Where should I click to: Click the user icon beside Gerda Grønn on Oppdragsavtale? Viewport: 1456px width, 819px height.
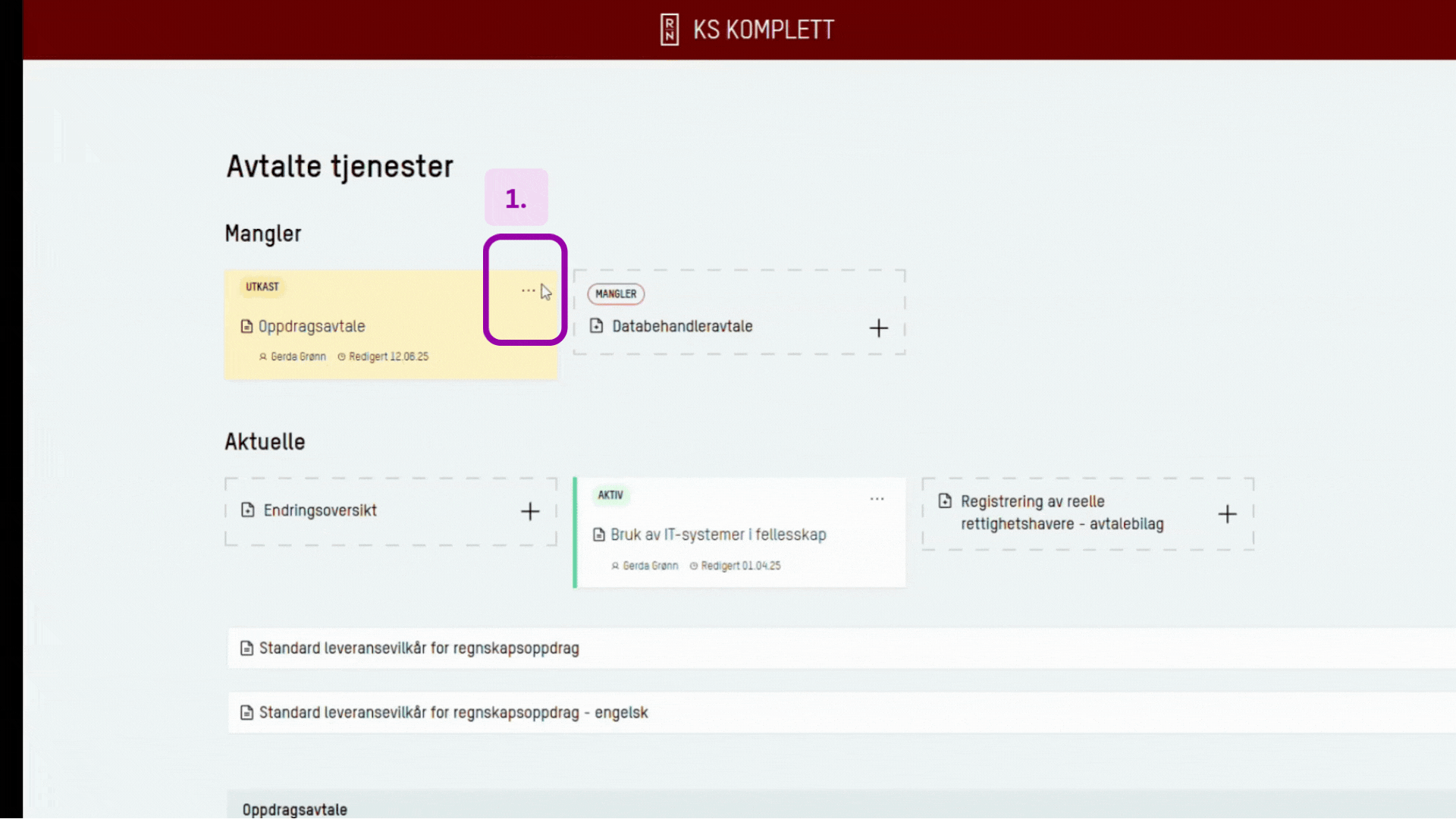pyautogui.click(x=263, y=356)
